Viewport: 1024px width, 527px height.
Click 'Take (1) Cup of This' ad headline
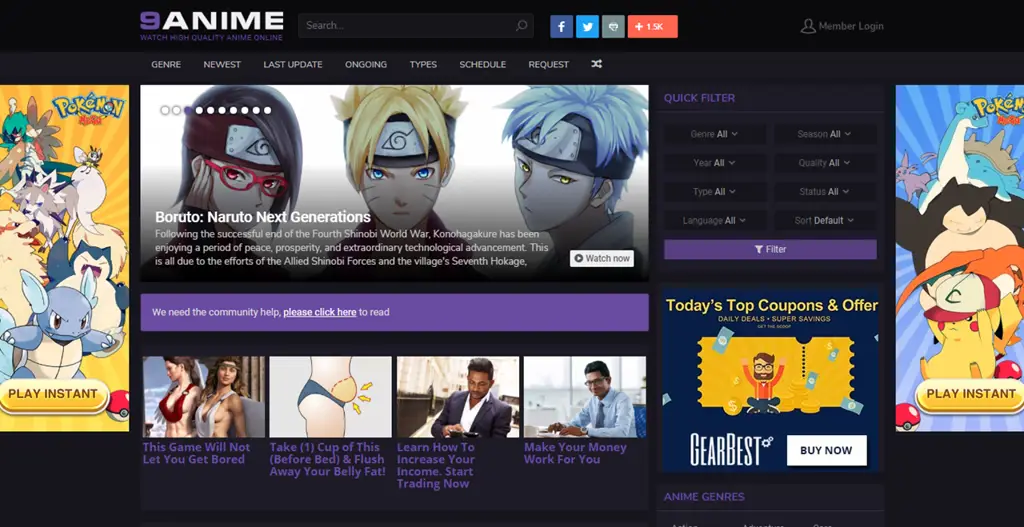328,459
